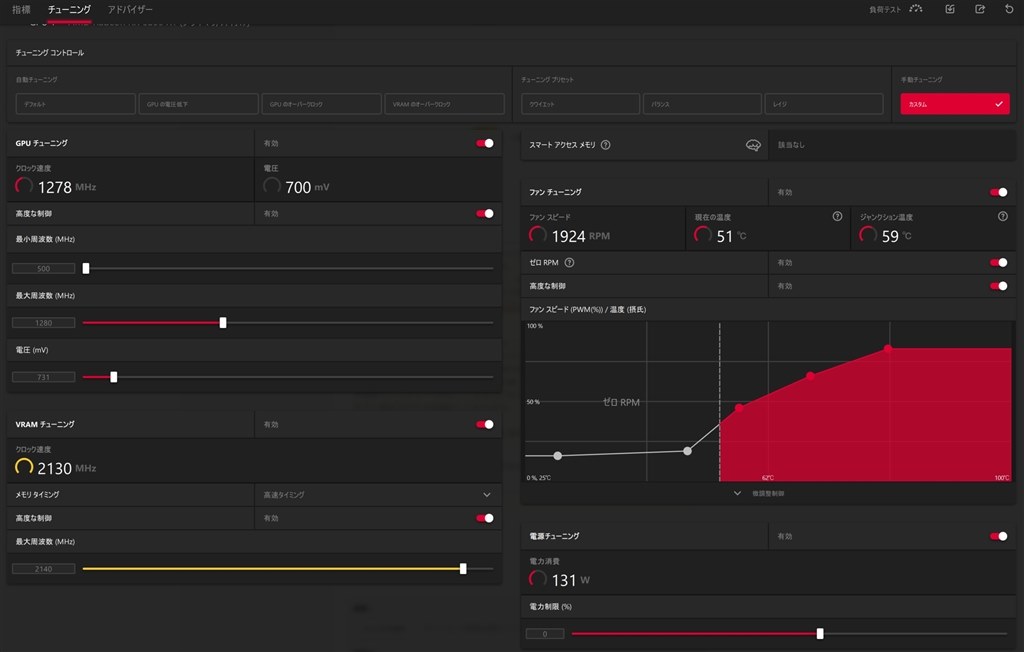Click the import profile icon in top bar
The image size is (1024, 652).
[950, 9]
